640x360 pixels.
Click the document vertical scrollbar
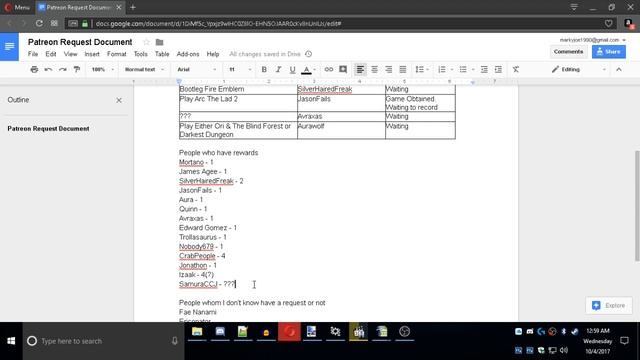coord(637,206)
